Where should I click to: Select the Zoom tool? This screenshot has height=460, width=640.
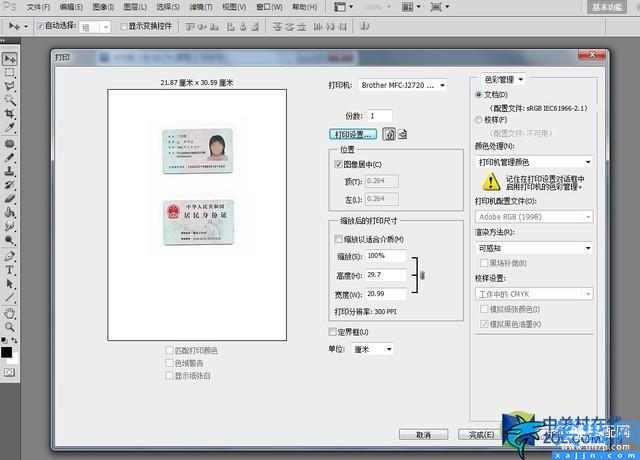pyautogui.click(x=9, y=327)
